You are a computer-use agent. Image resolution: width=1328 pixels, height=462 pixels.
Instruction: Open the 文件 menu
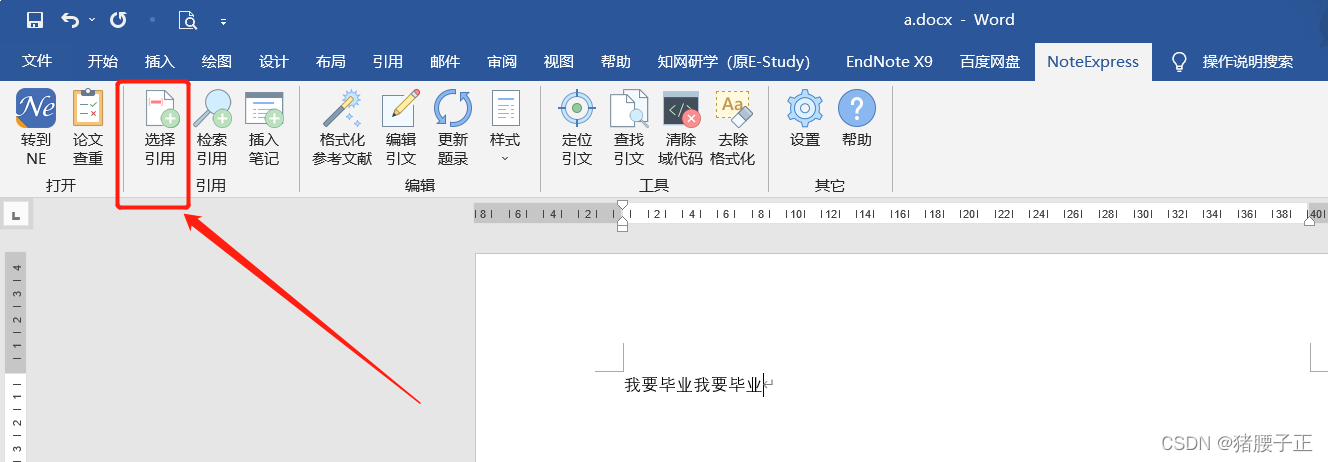[x=37, y=61]
